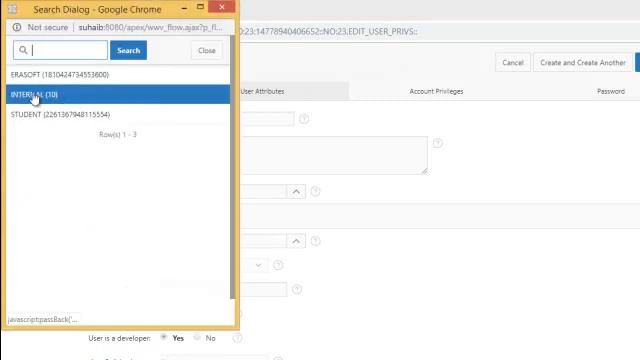Minimize the Search Dialog window
The width and height of the screenshot is (640, 360).
(184, 7)
